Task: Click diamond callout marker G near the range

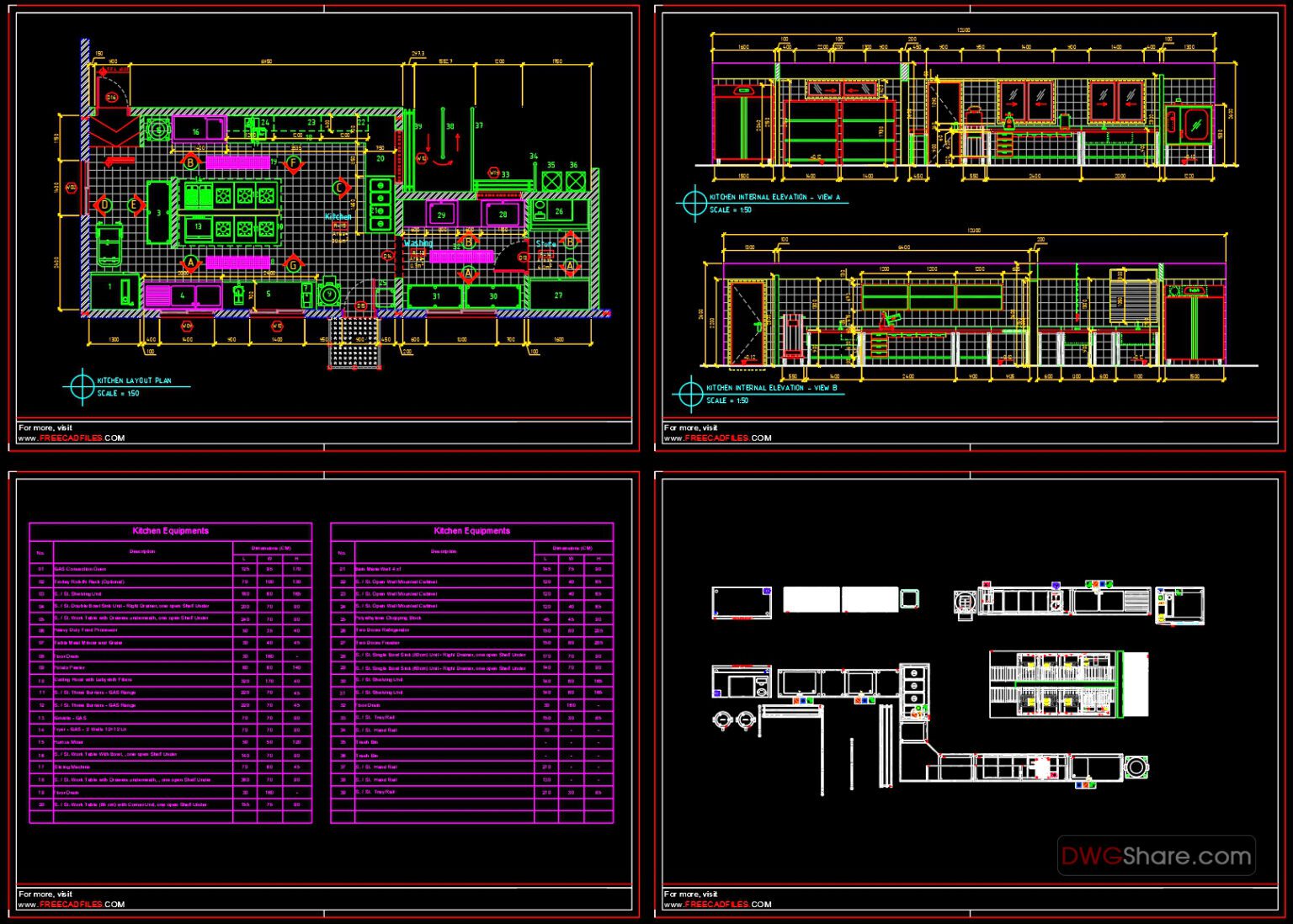Action: 292,263
